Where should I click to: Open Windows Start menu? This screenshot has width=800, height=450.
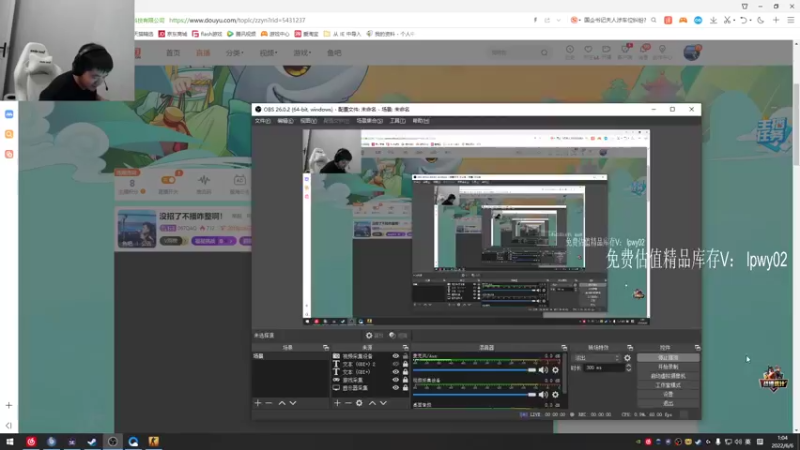(x=10, y=442)
